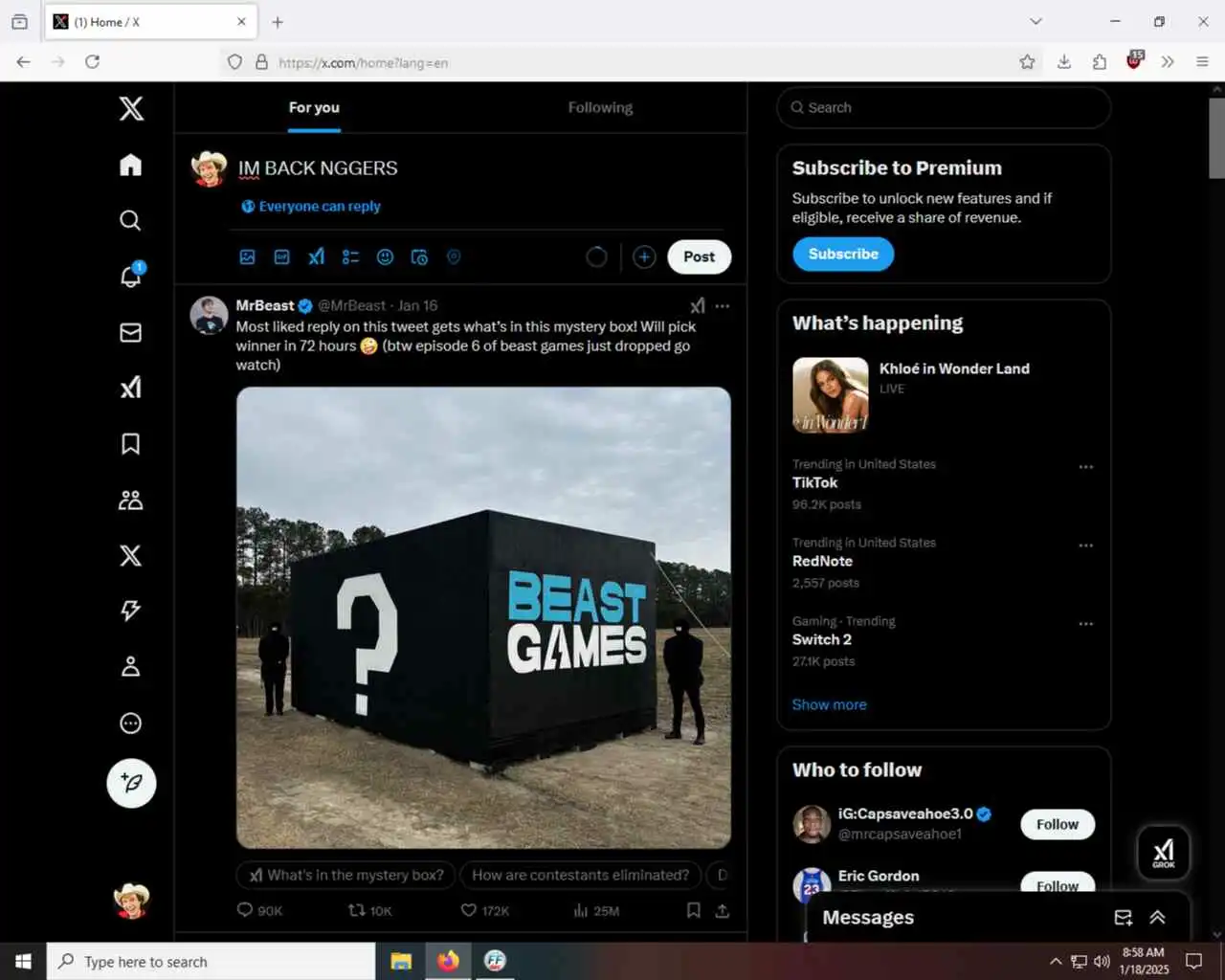Click the Post button
The height and width of the screenshot is (980, 1225).
click(x=699, y=256)
